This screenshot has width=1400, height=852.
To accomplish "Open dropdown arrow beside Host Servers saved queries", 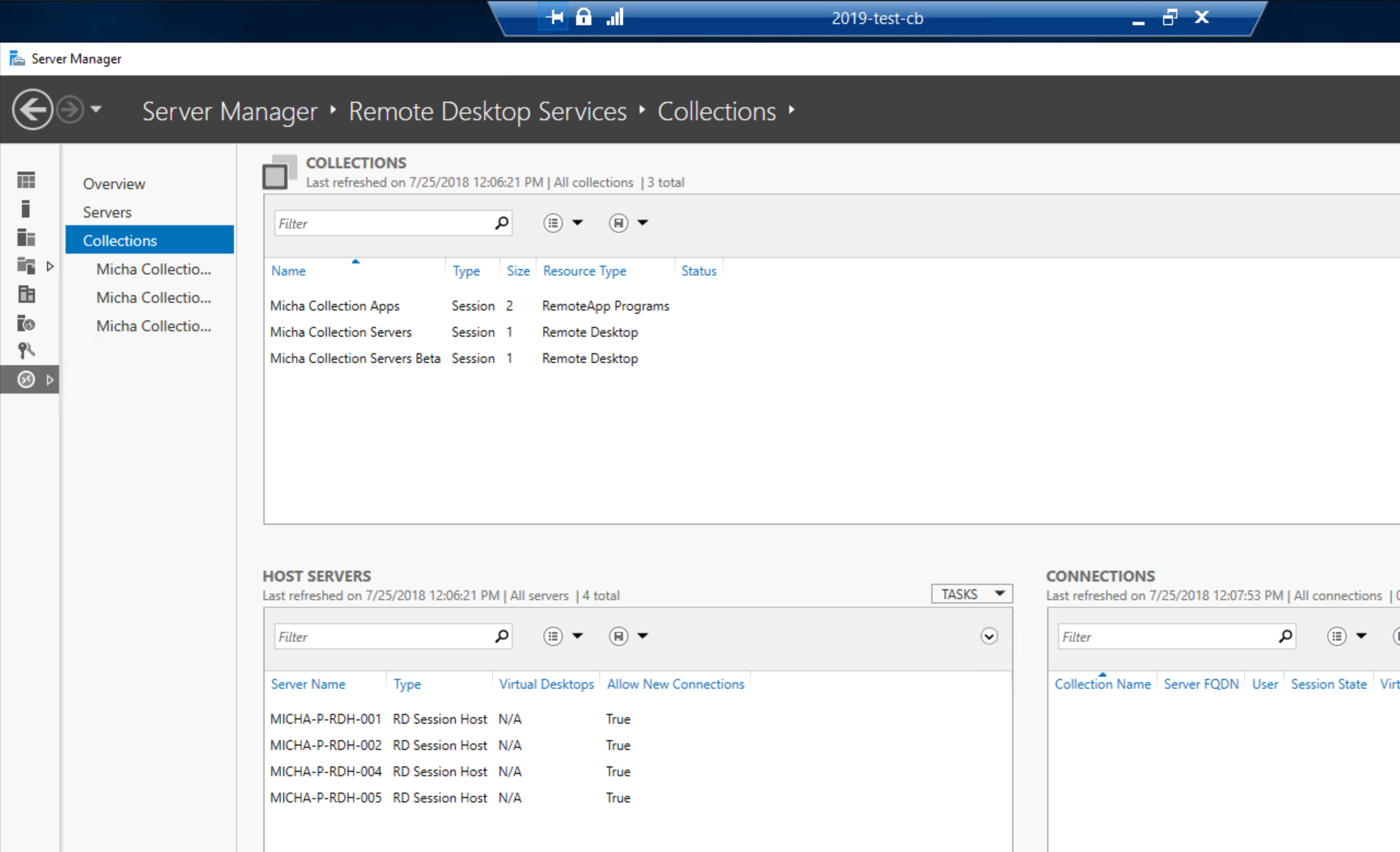I will click(x=643, y=636).
